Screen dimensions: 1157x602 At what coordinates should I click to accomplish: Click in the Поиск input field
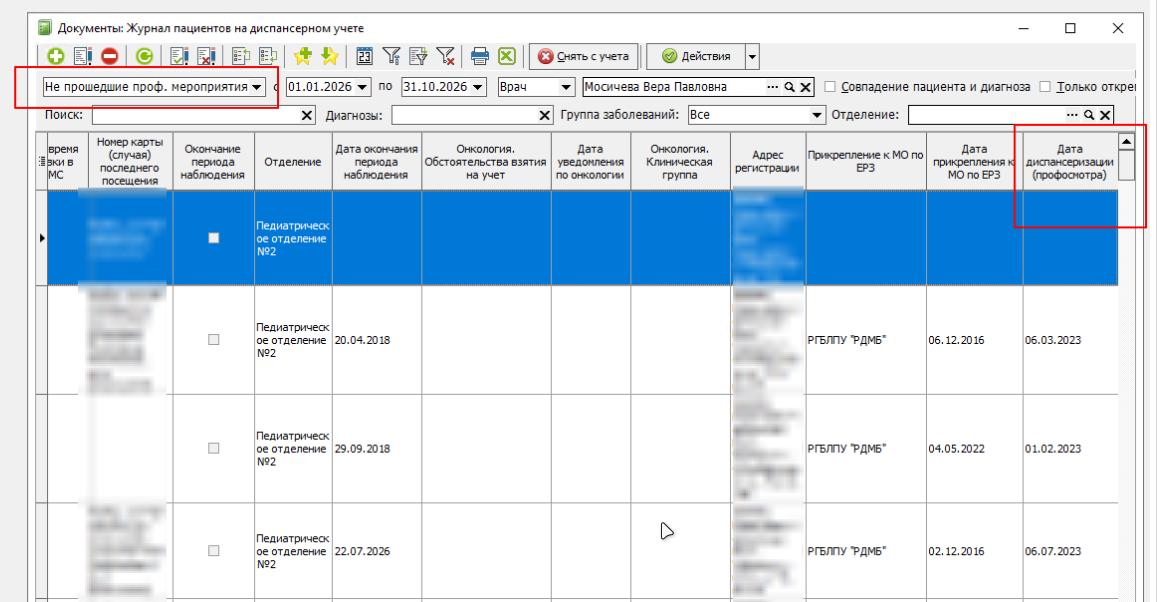point(196,115)
